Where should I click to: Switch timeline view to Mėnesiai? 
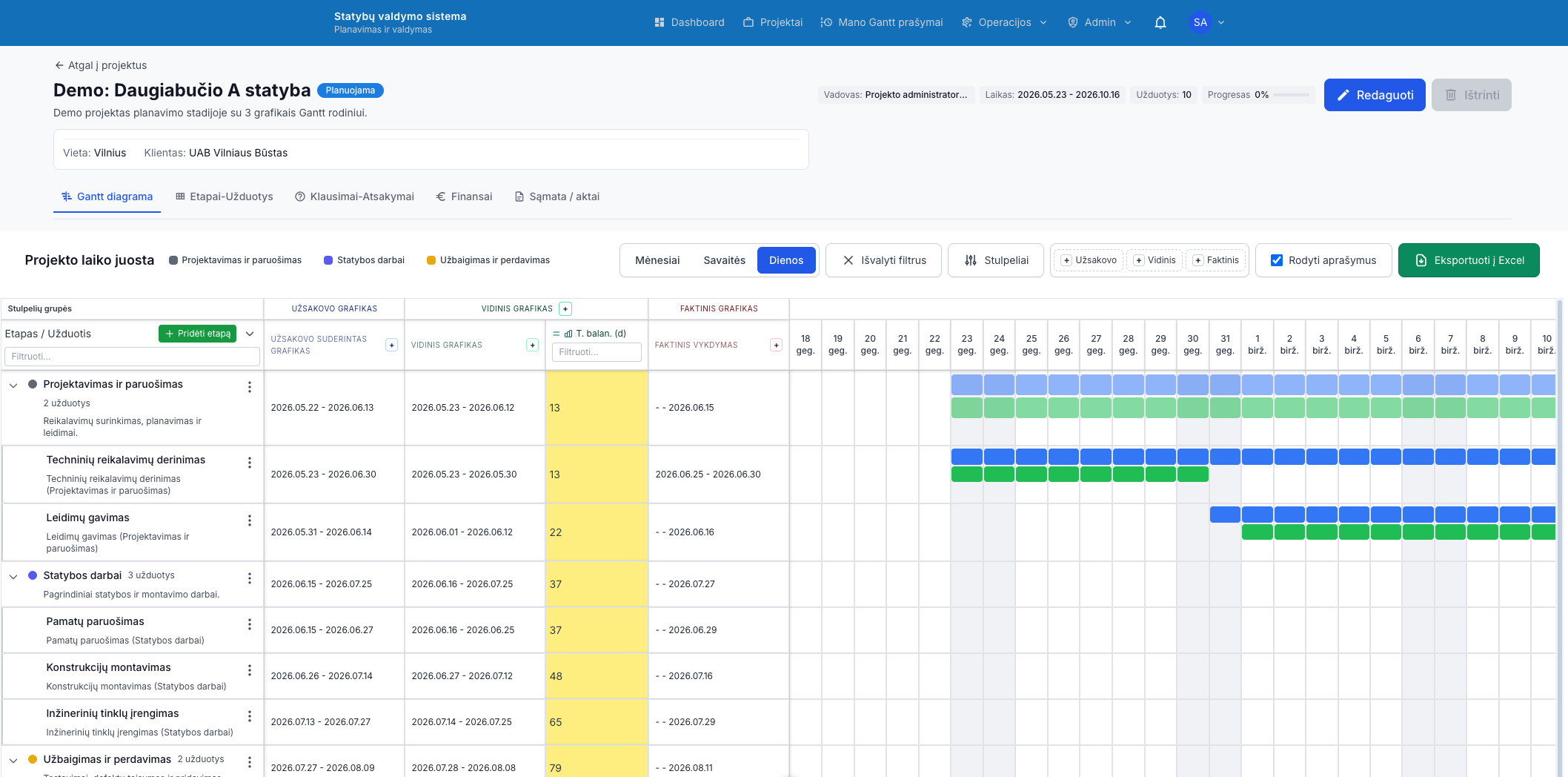tap(657, 260)
